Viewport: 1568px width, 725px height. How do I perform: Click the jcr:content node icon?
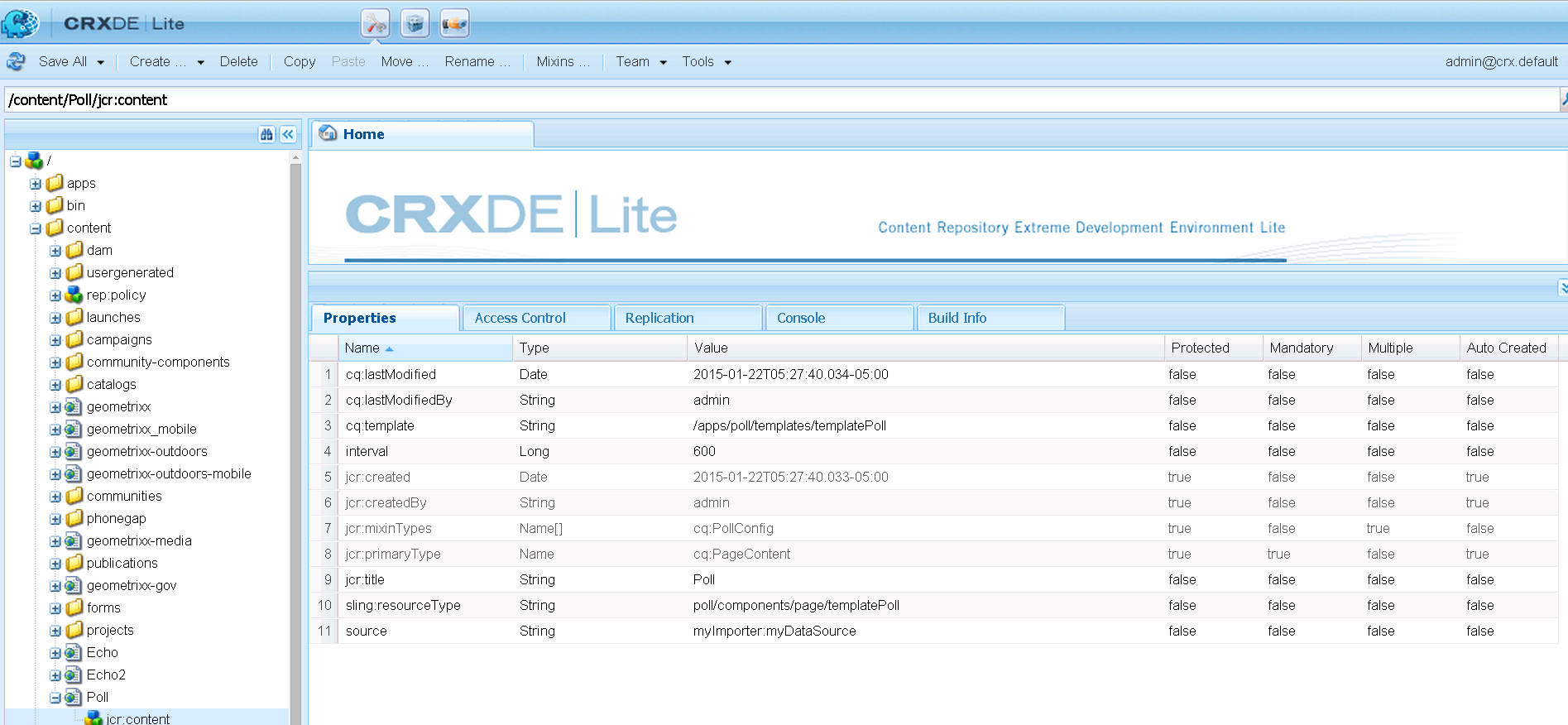coord(94,718)
